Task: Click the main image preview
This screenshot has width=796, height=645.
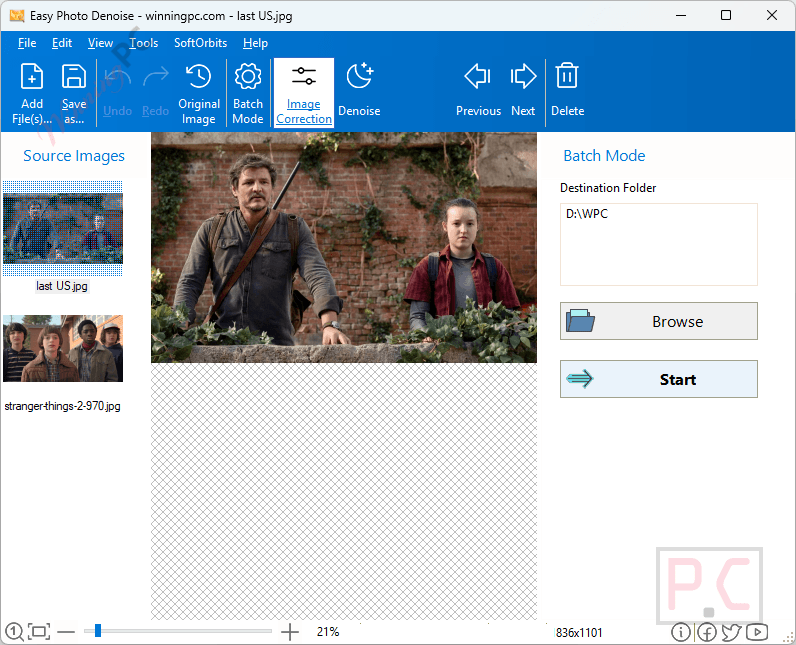Action: [x=344, y=248]
